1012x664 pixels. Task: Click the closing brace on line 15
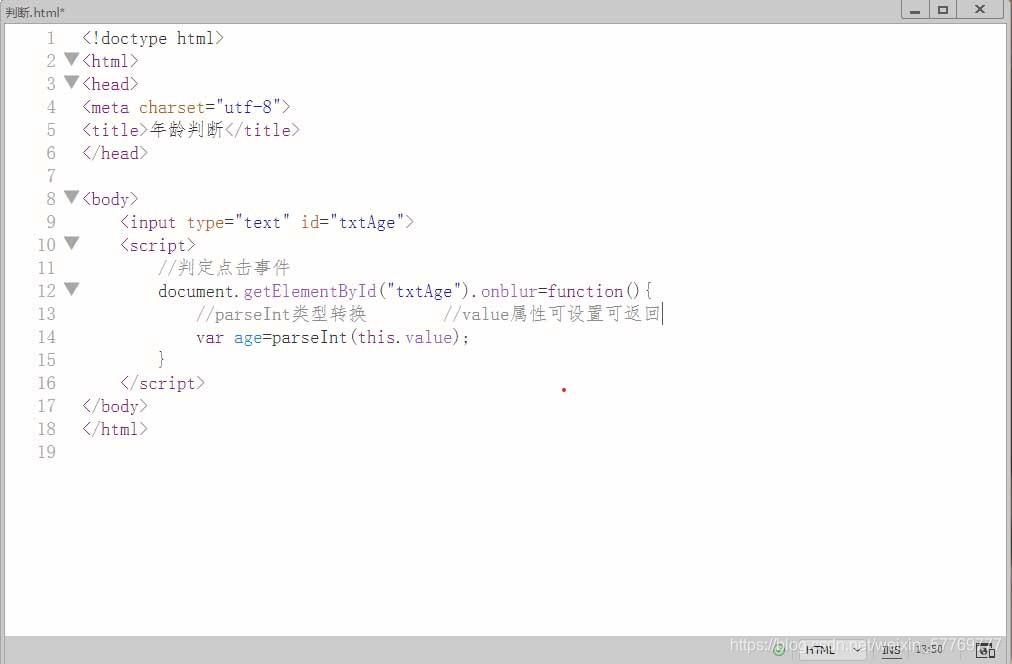pyautogui.click(x=161, y=359)
